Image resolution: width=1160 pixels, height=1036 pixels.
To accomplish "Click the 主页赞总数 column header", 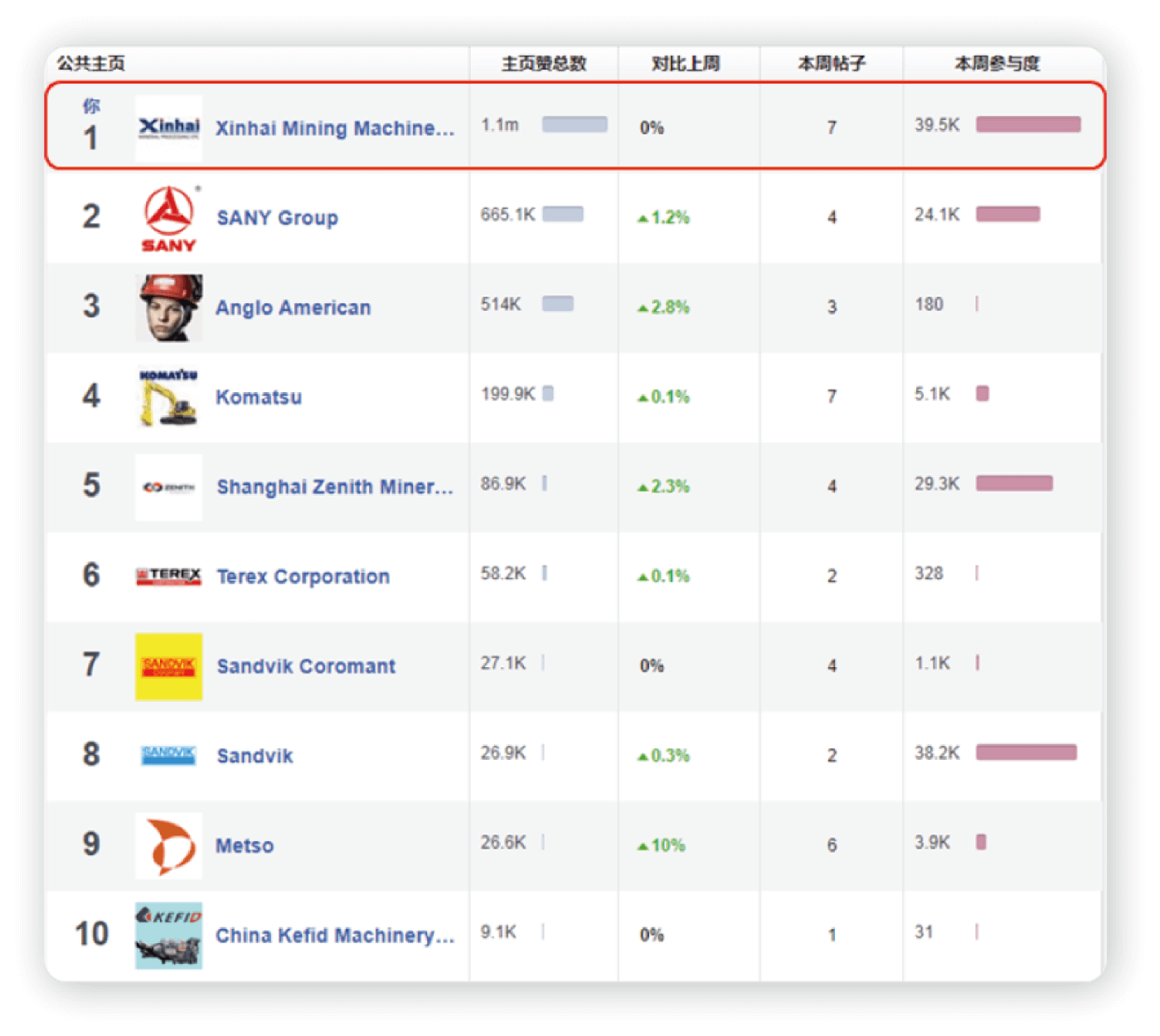I will click(544, 64).
